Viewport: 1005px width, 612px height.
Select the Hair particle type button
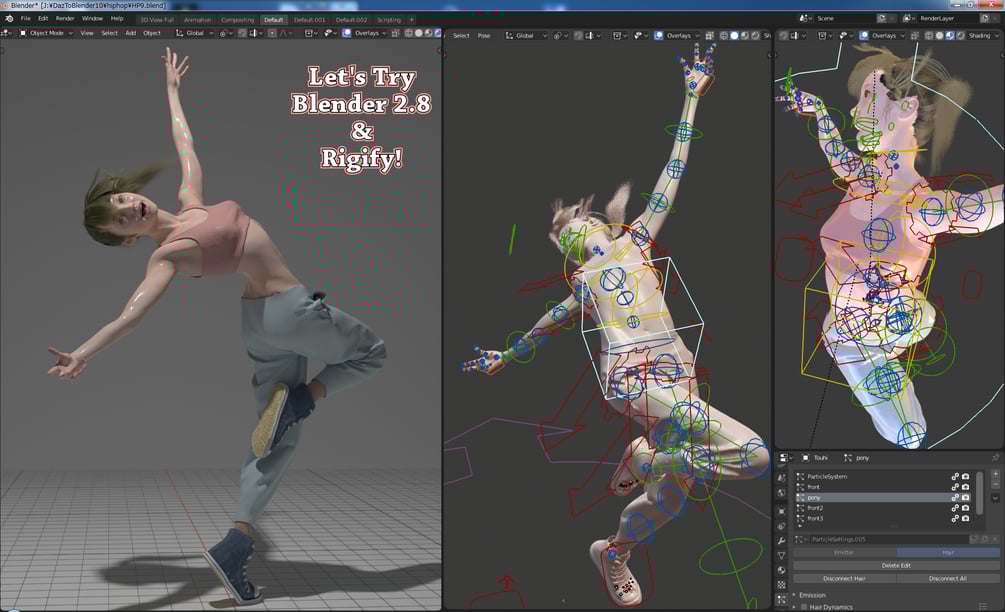(948, 552)
